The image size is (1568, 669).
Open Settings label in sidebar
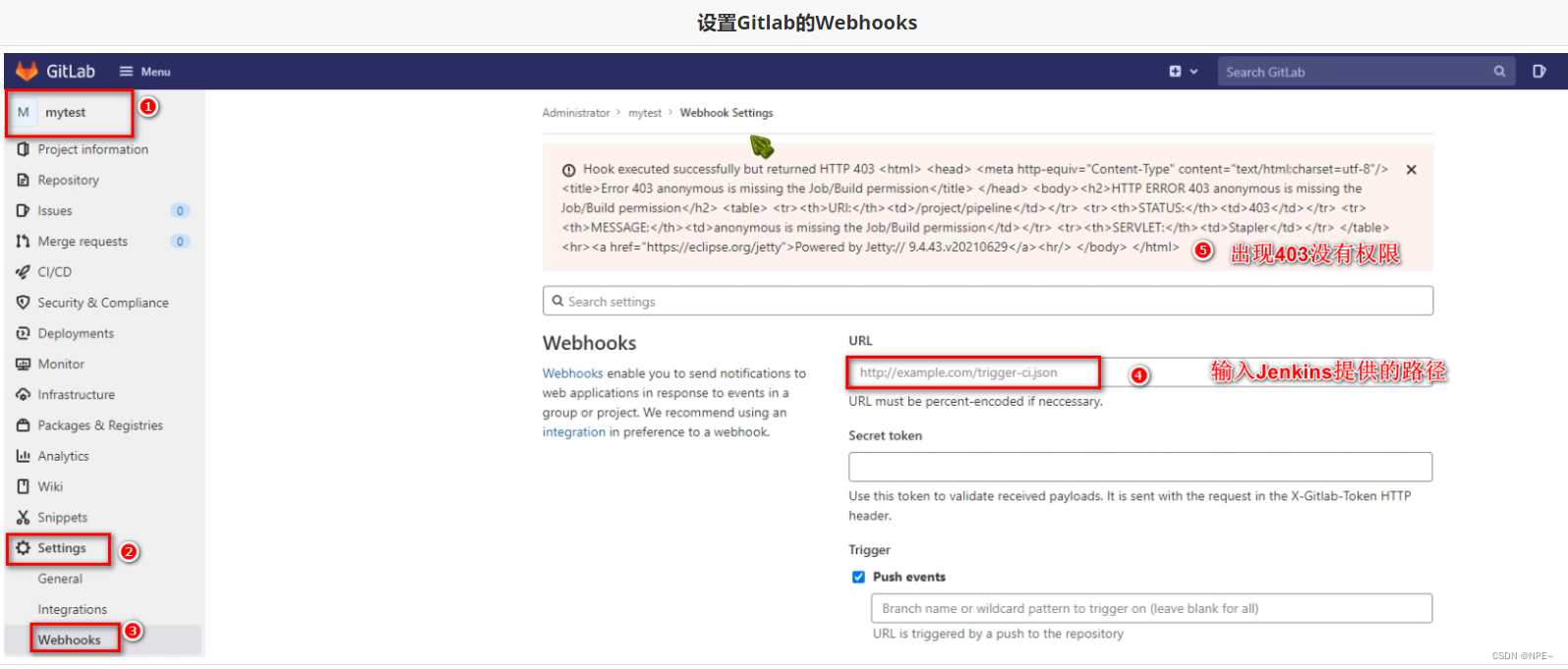click(x=62, y=547)
